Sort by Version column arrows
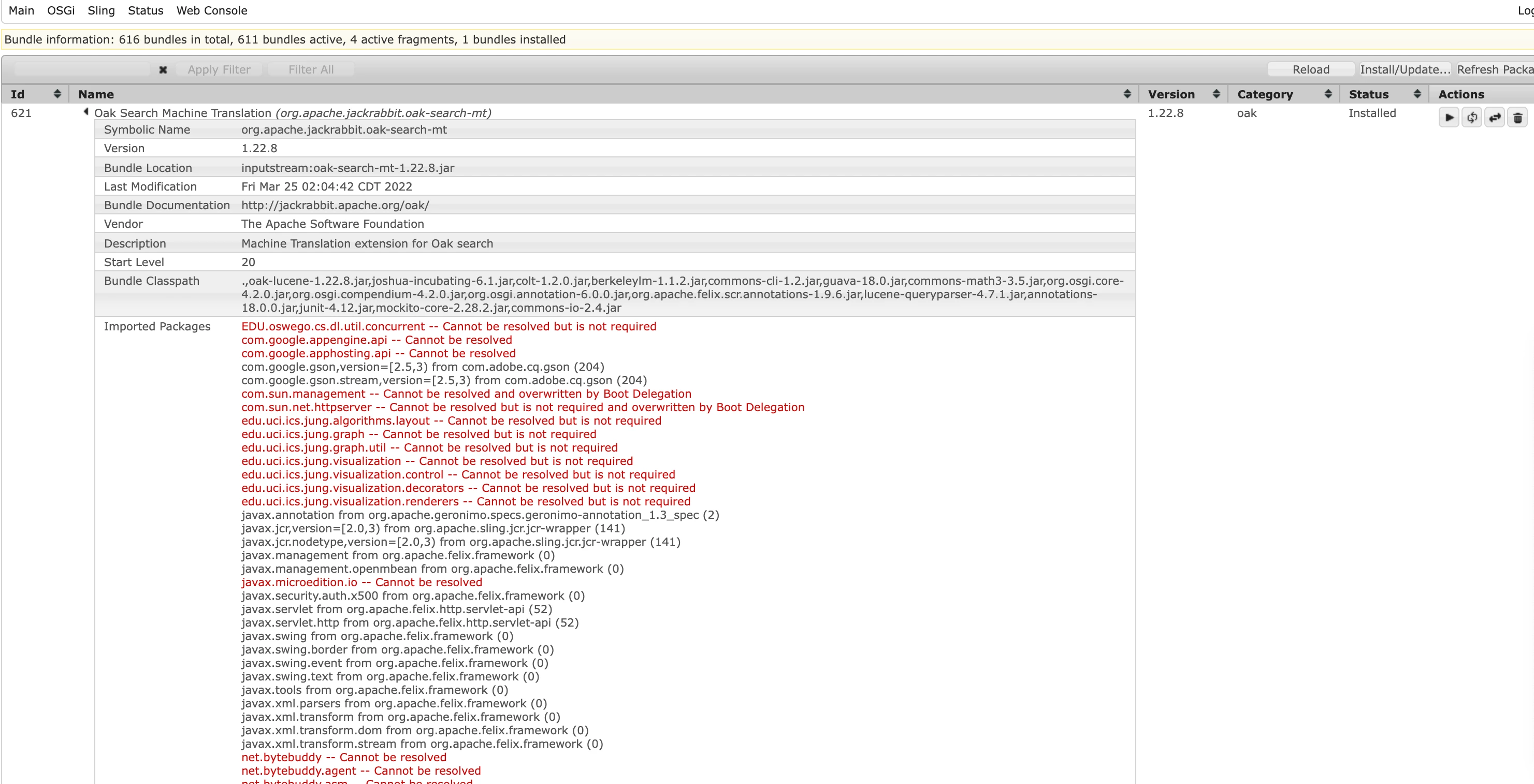Image resolution: width=1534 pixels, height=784 pixels. pos(1216,94)
